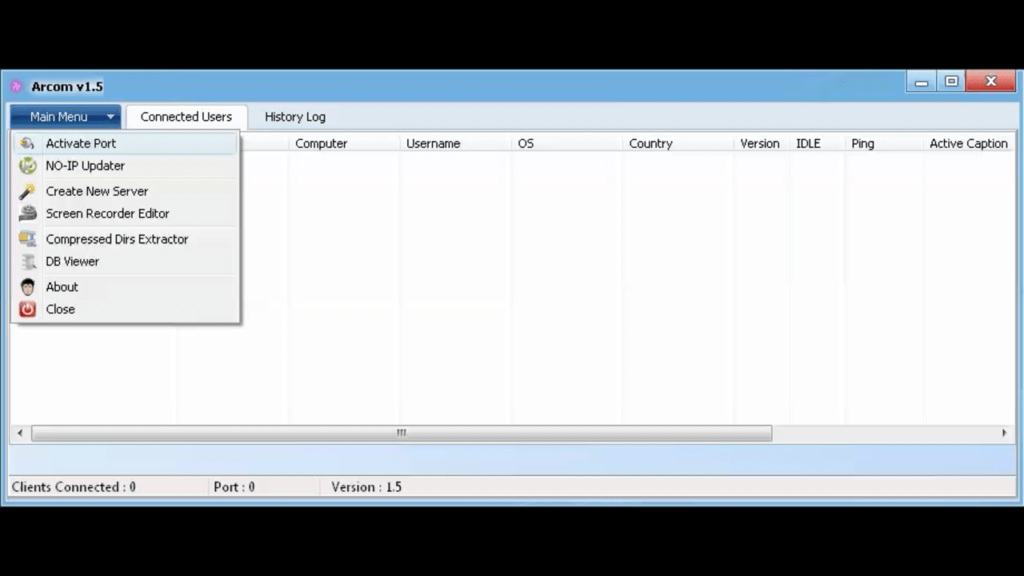
Task: Collapse the Main Menu dropdown arrow
Action: coord(110,117)
